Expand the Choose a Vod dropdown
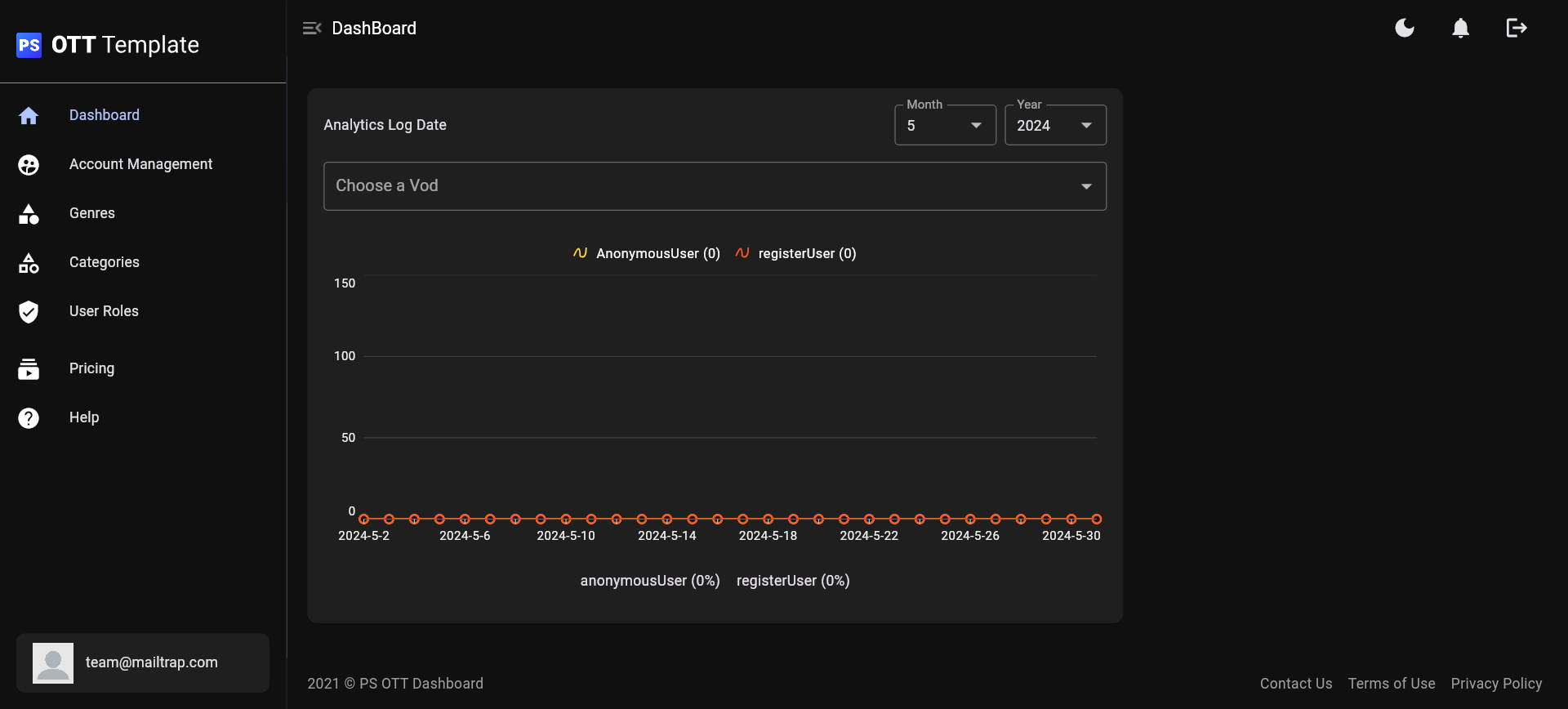1568x709 pixels. click(715, 186)
